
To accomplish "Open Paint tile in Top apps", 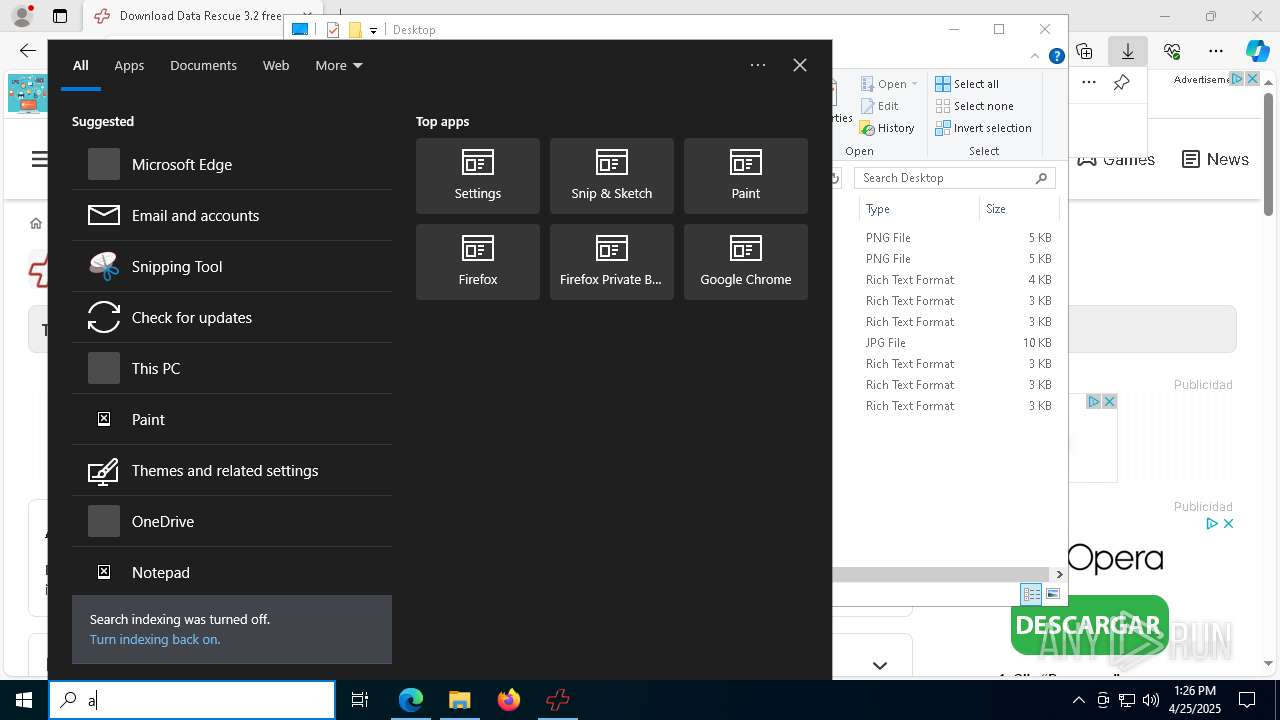I will [x=746, y=176].
